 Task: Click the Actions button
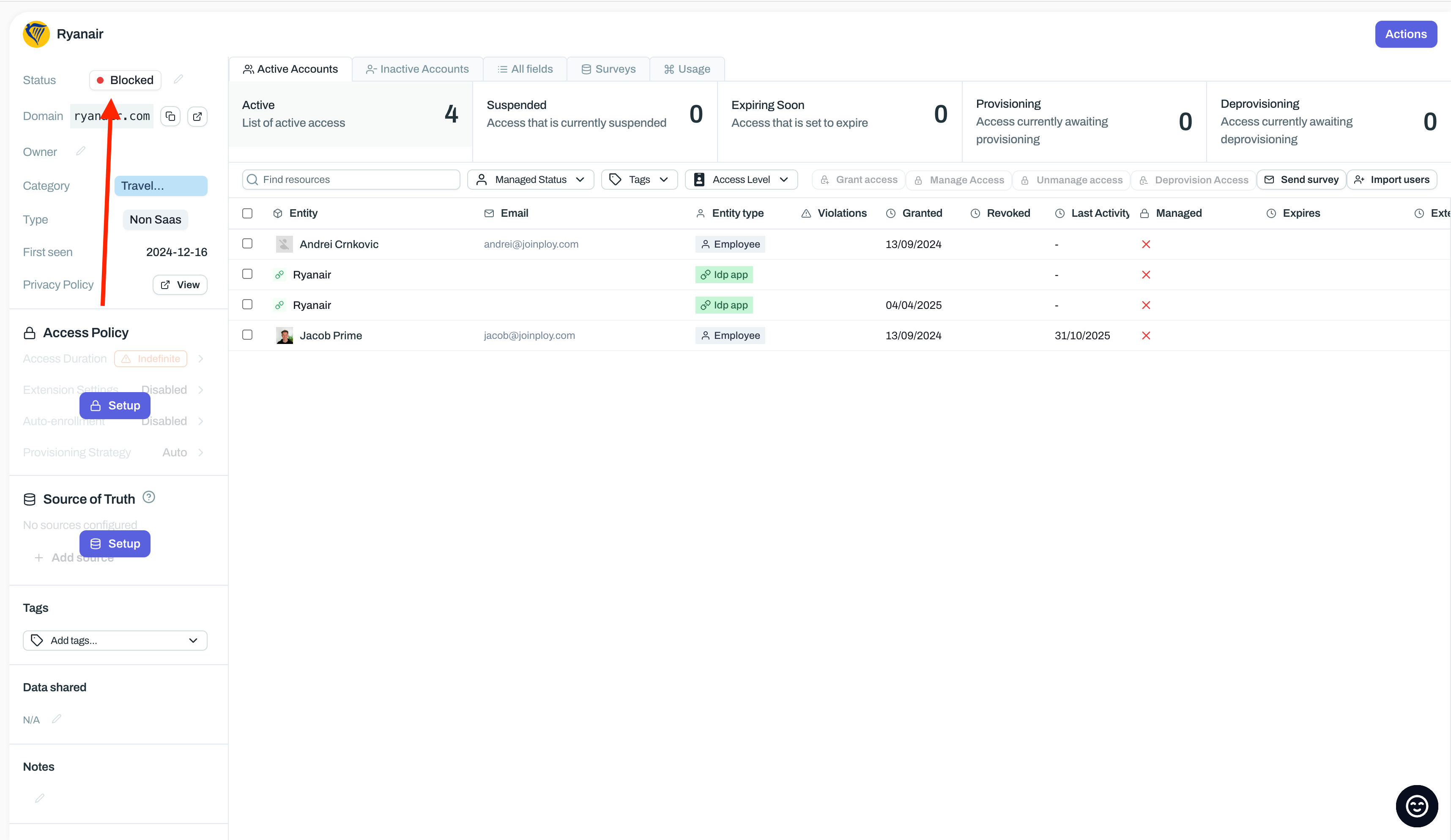(x=1405, y=34)
